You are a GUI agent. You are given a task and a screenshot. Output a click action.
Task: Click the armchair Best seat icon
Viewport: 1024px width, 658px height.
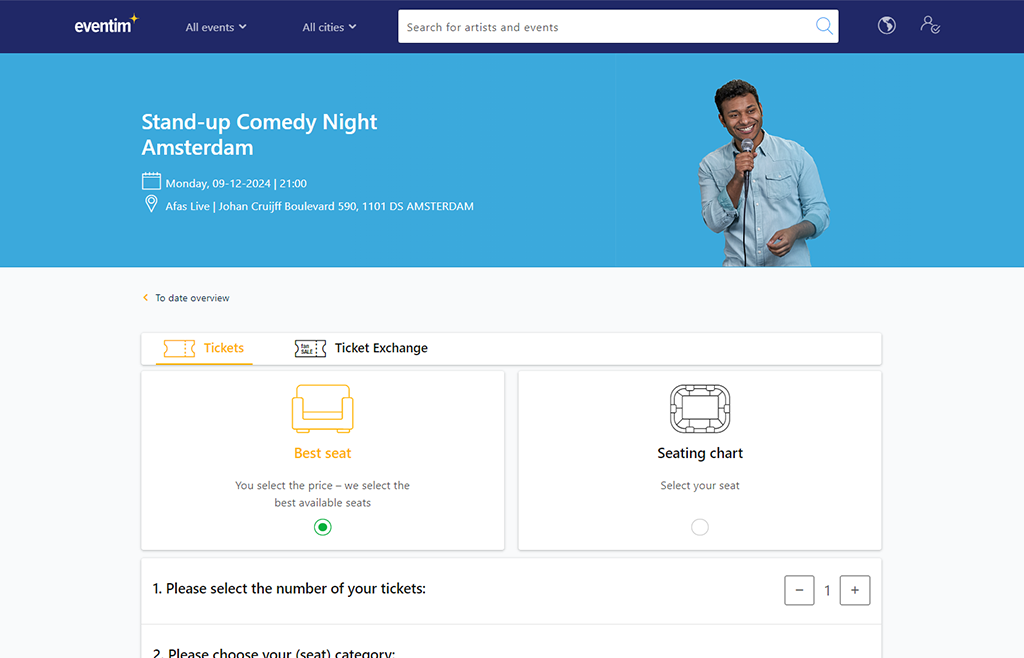coord(322,408)
